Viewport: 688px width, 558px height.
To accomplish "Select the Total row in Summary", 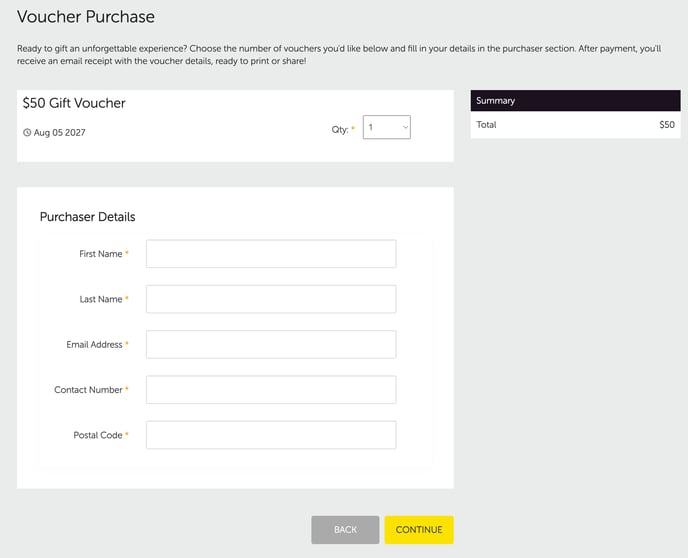I will pyautogui.click(x=576, y=125).
